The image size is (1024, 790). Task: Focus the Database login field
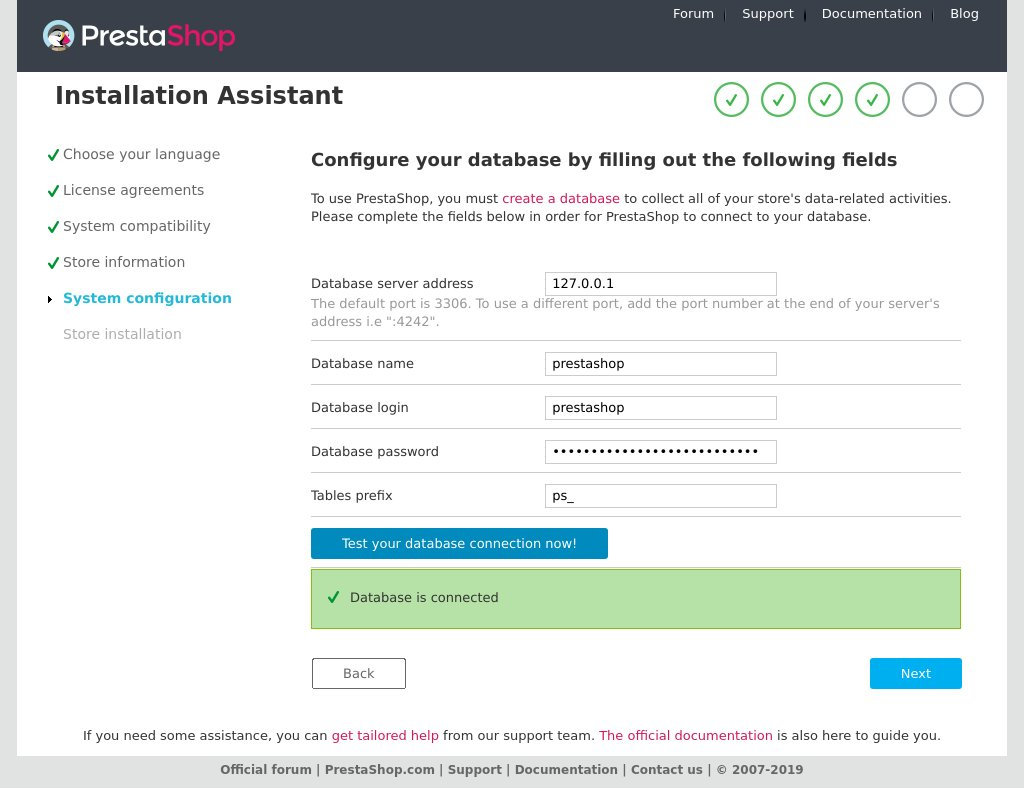click(660, 407)
